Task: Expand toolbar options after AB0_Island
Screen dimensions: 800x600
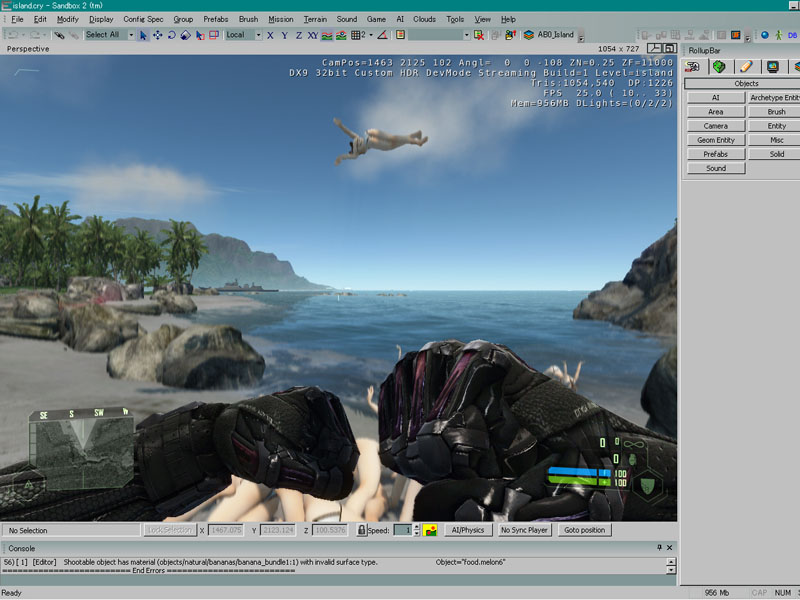Action: tap(581, 38)
